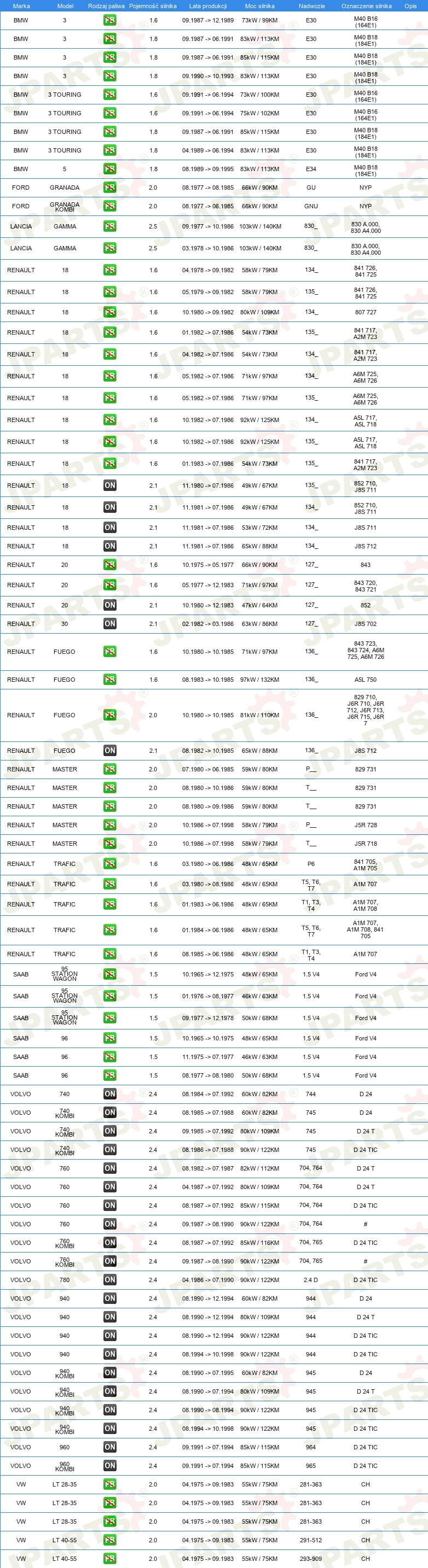Click the Marka column header

21,6
